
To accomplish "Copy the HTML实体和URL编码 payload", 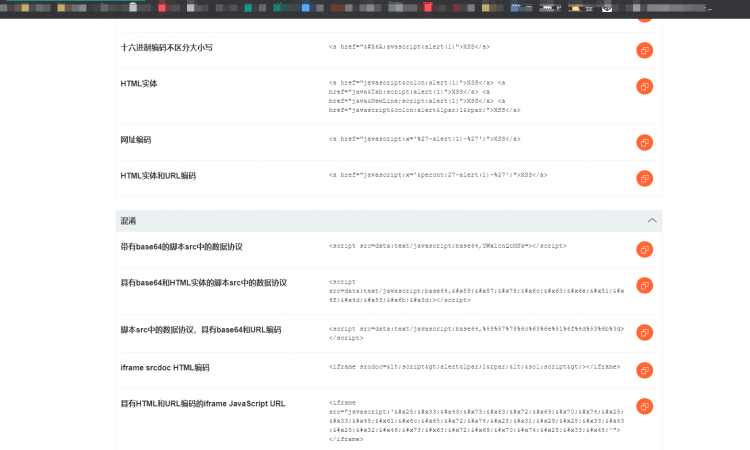I will tap(644, 178).
